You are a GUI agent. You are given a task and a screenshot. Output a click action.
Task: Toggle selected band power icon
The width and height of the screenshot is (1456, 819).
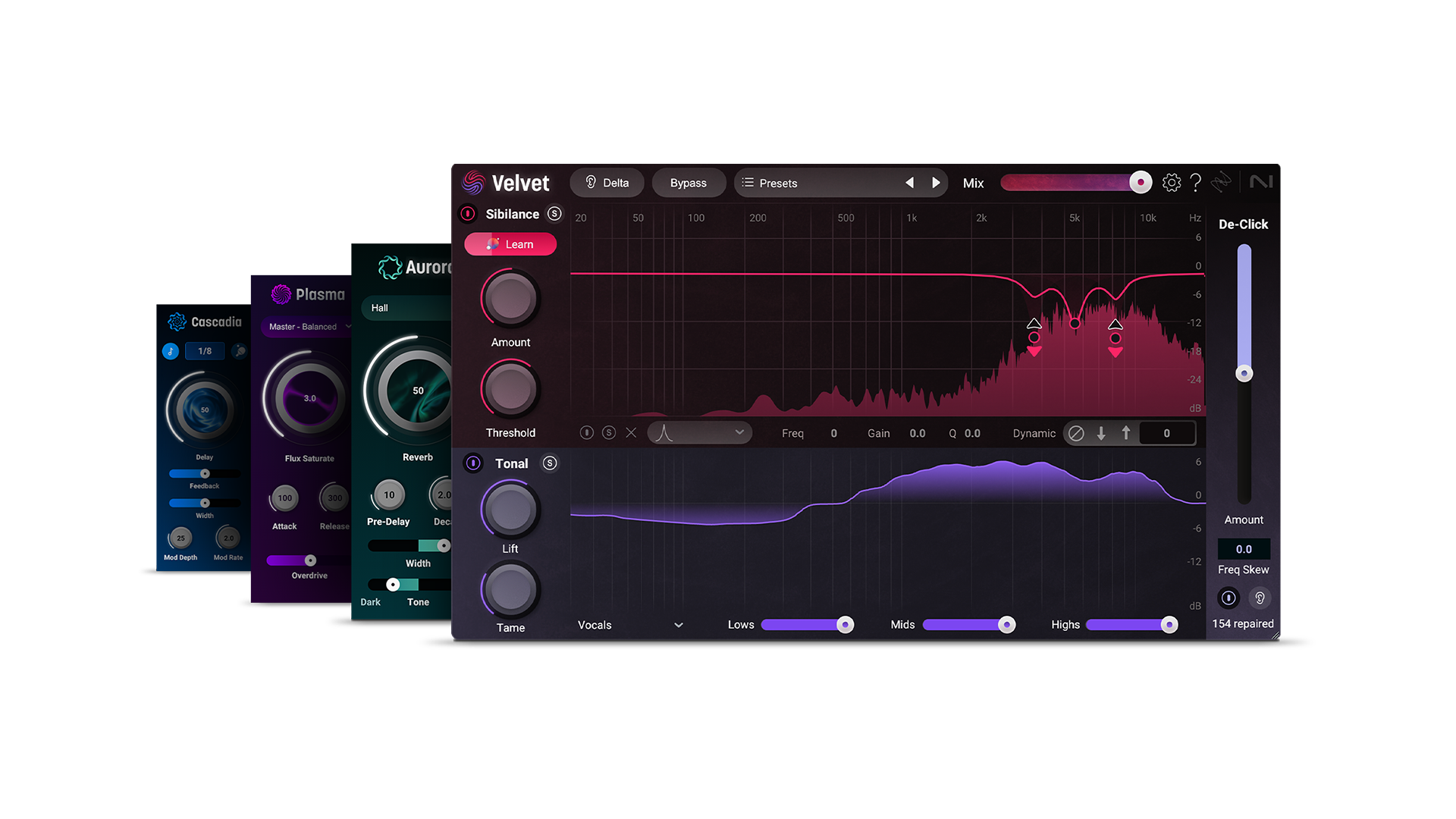pyautogui.click(x=586, y=432)
